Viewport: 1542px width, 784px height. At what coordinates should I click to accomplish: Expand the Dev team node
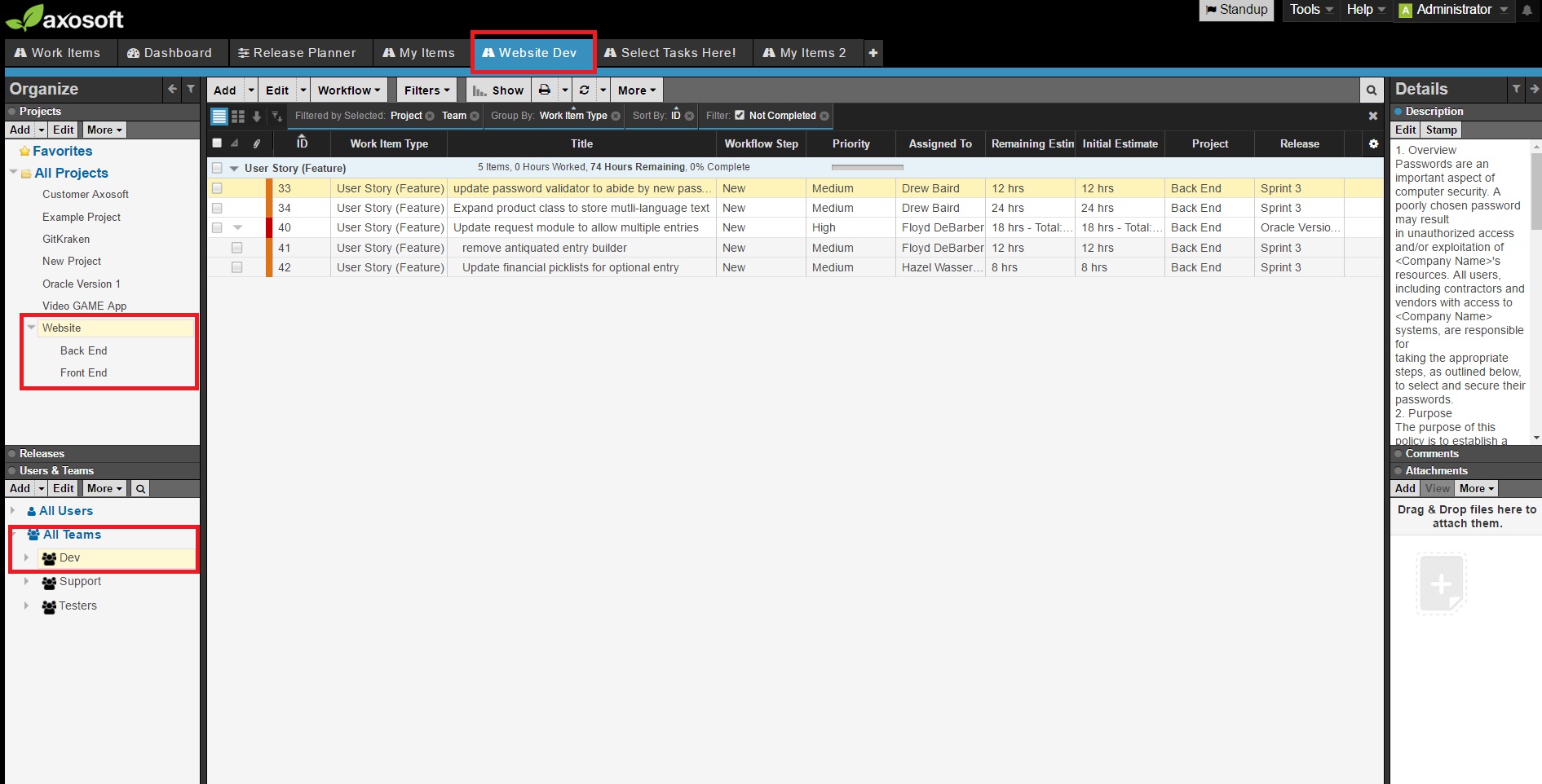[x=26, y=558]
